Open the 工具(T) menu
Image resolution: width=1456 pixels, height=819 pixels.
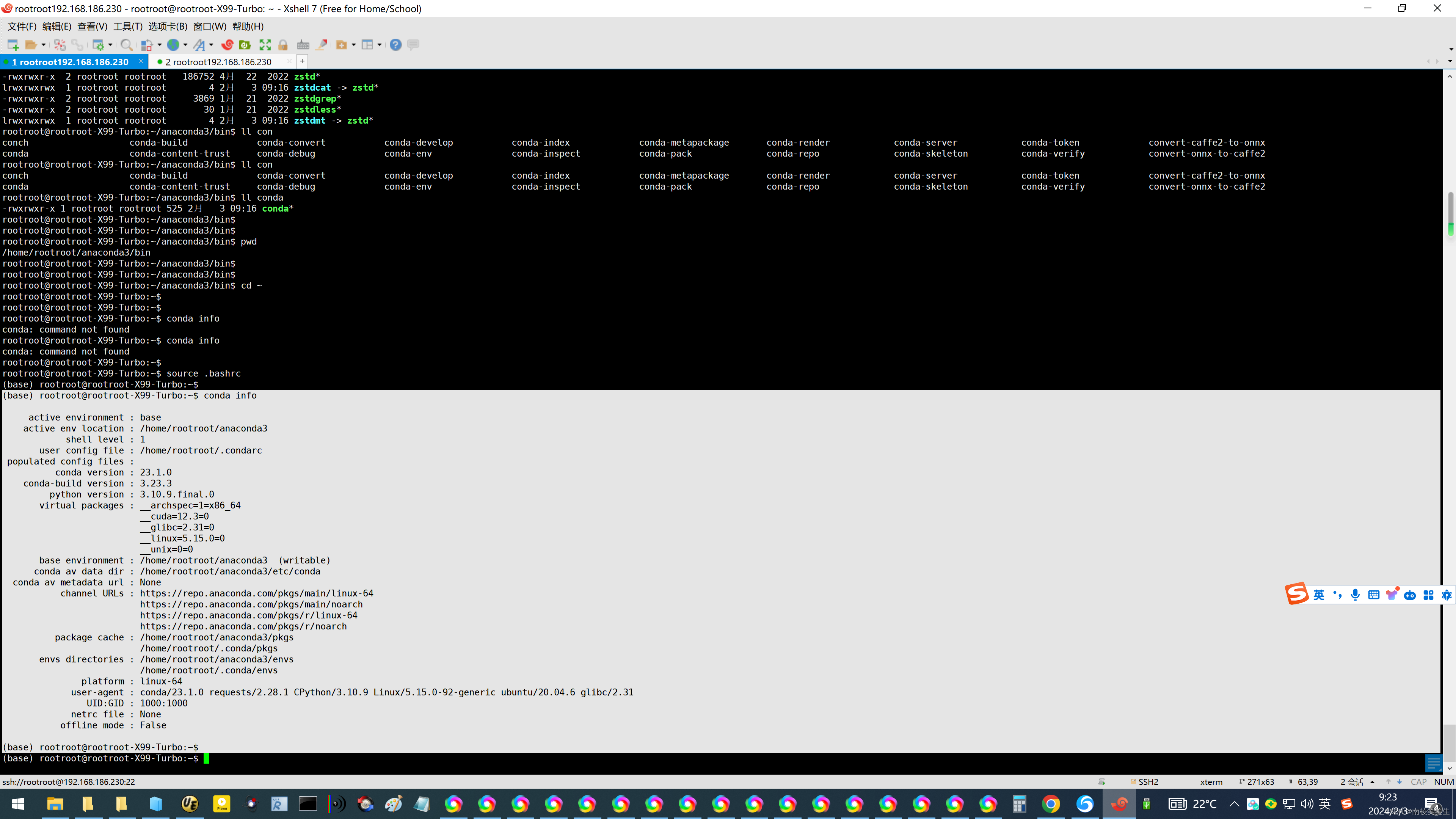click(x=128, y=27)
